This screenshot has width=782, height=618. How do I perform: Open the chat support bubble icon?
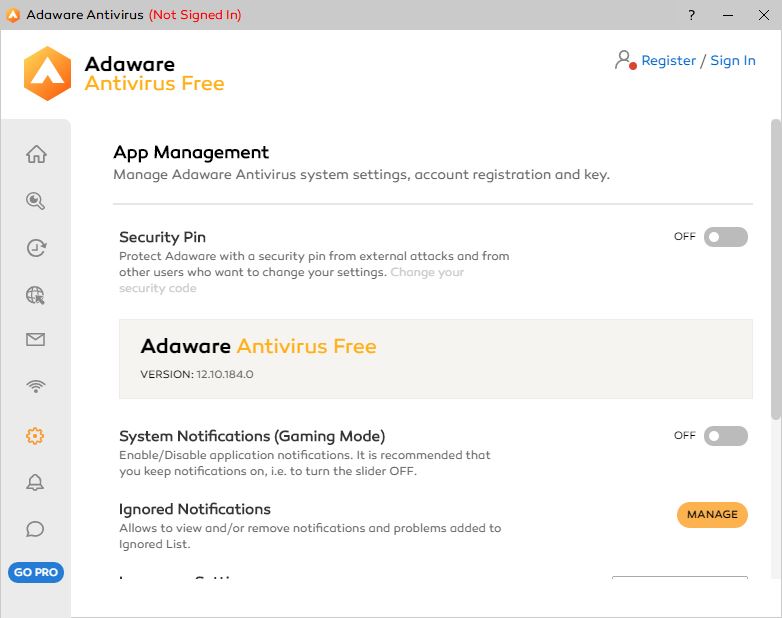(35, 529)
